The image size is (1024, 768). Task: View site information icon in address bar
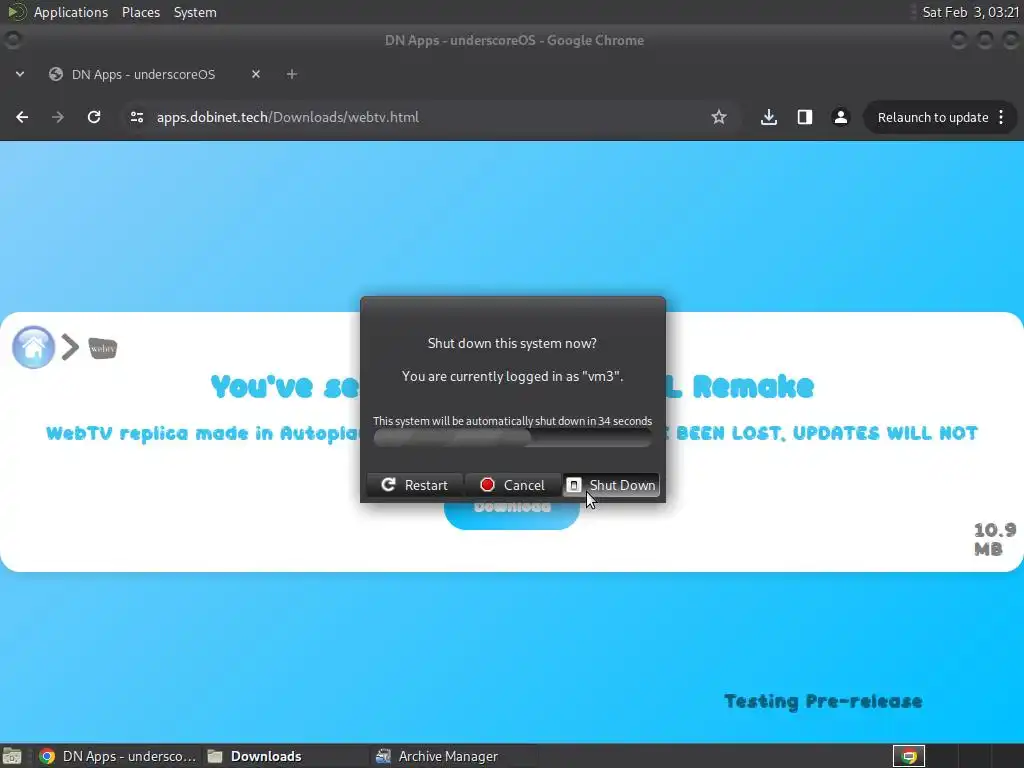[136, 118]
